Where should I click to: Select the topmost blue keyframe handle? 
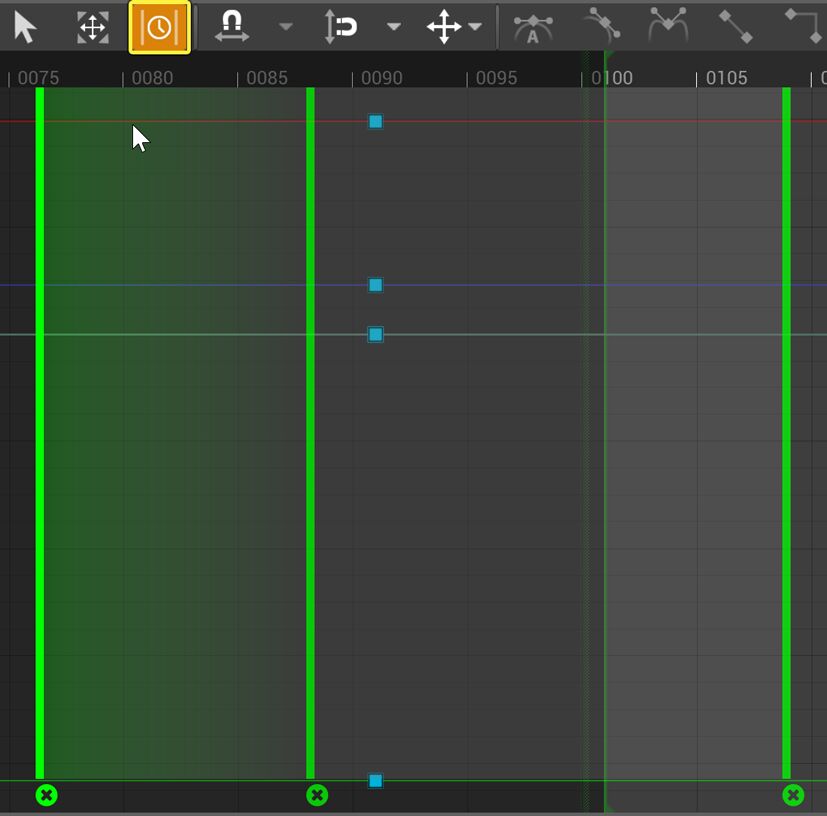pyautogui.click(x=375, y=121)
